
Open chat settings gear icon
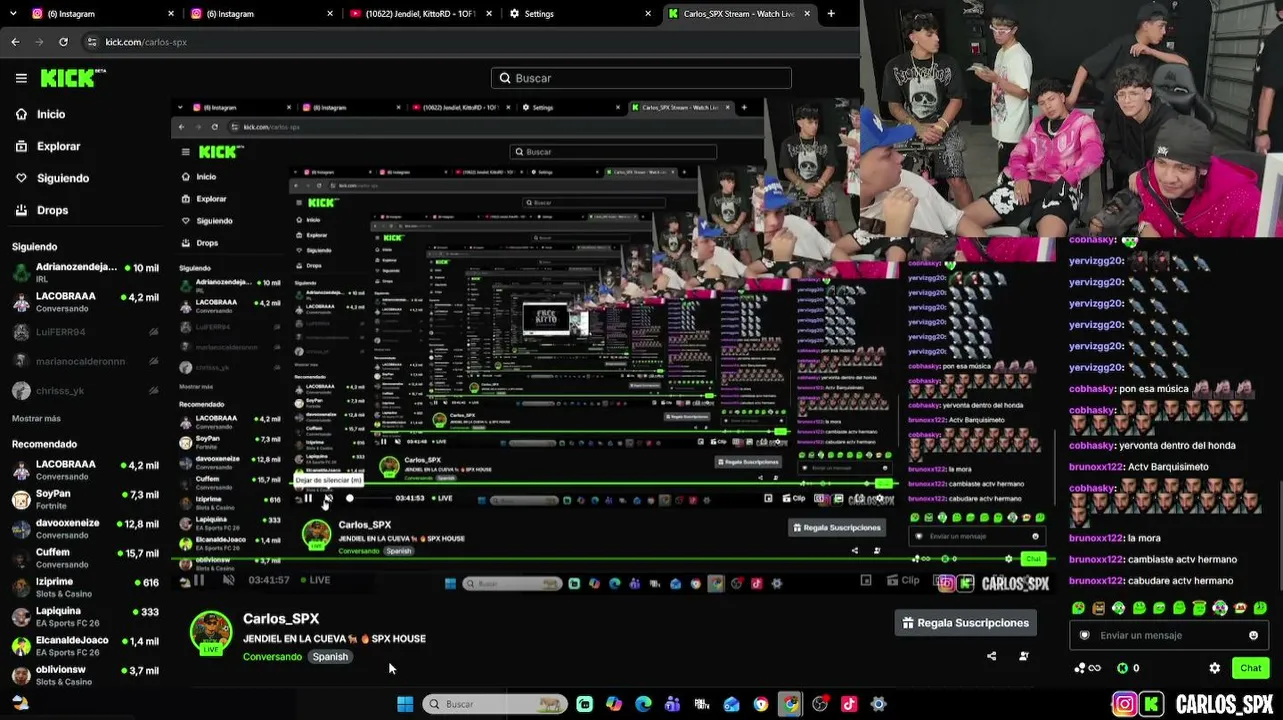[x=1214, y=668]
